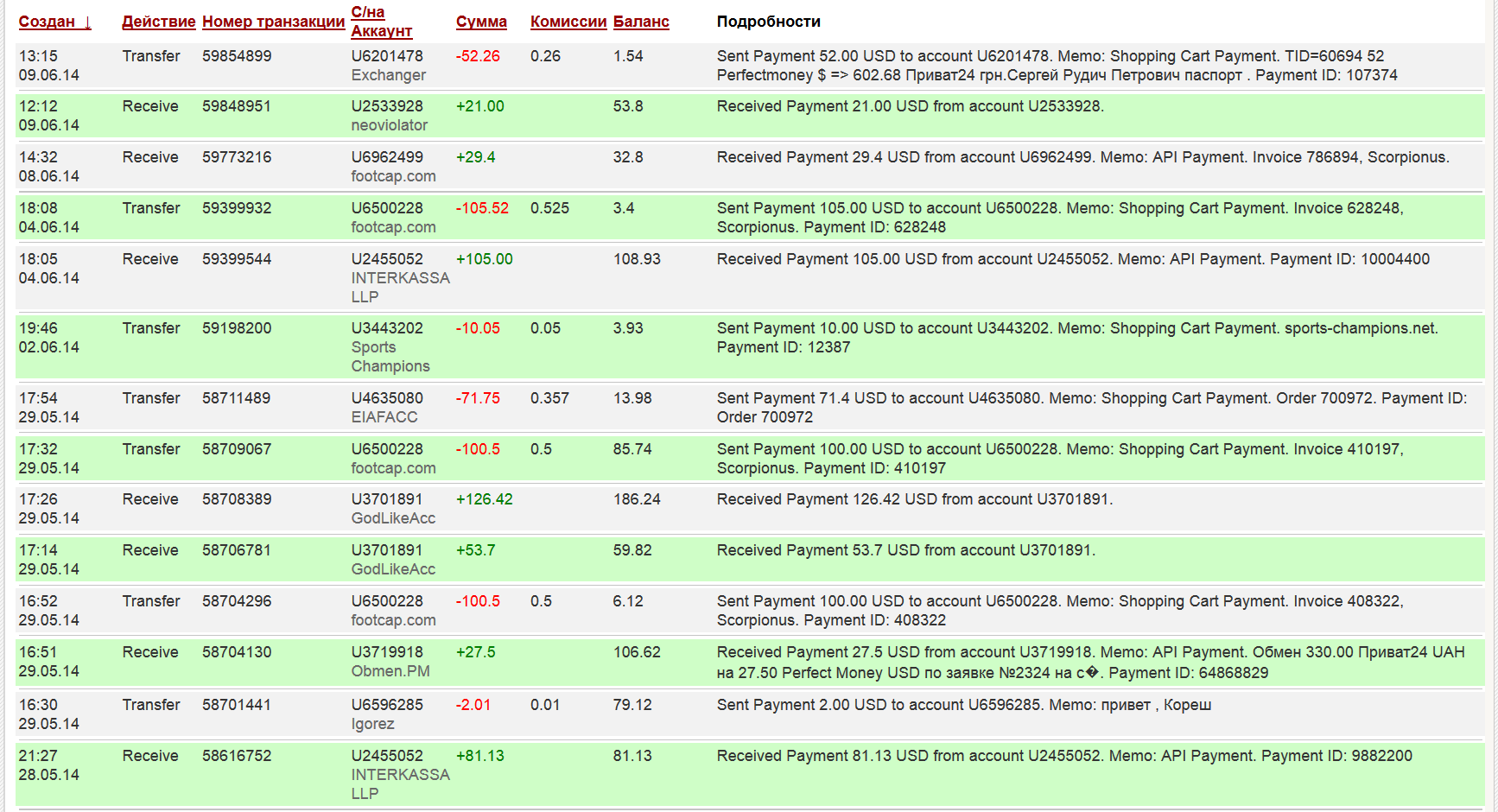Viewport: 1498px width, 812px height.
Task: Click the date 13:15 09.06.14
Action: click(49, 66)
